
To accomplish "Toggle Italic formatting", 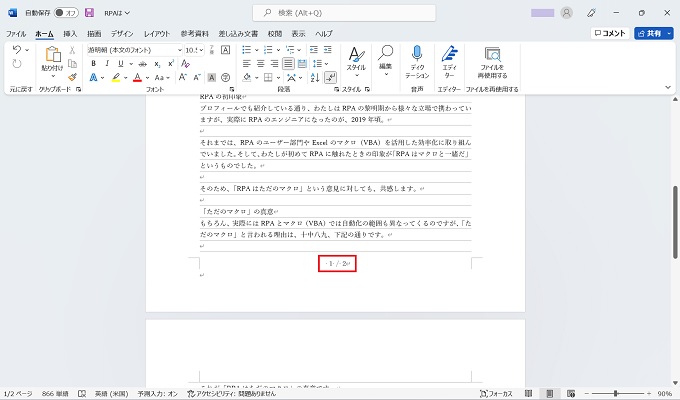I will pos(107,64).
